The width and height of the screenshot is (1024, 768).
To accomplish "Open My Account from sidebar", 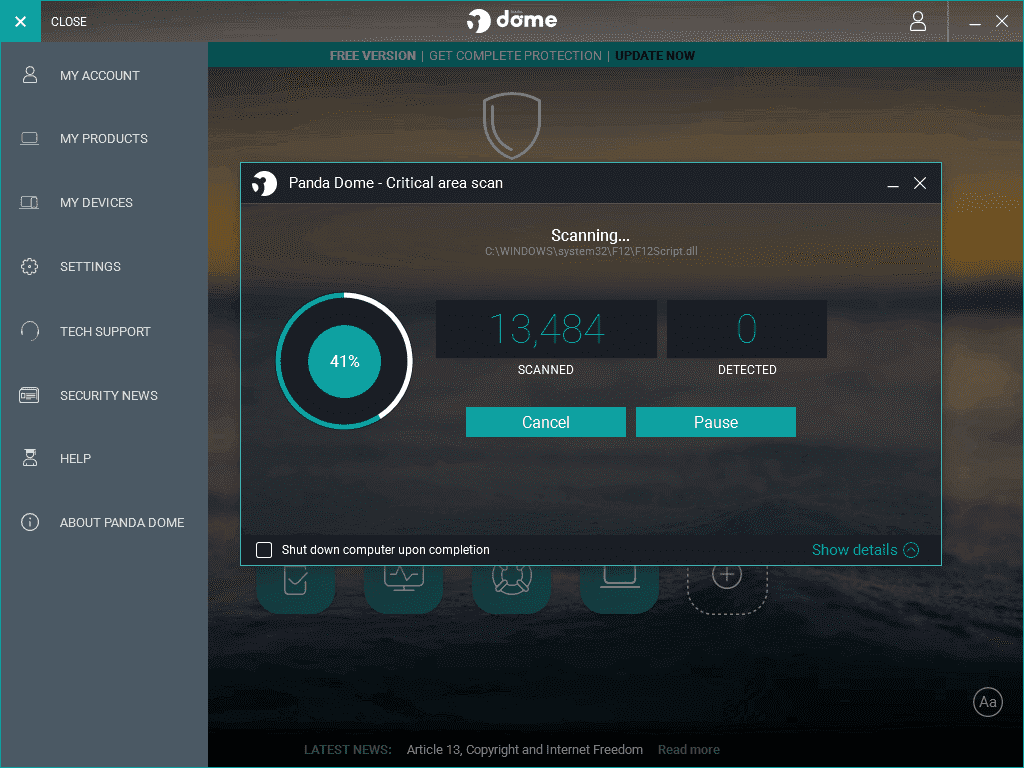I will pyautogui.click(x=99, y=75).
